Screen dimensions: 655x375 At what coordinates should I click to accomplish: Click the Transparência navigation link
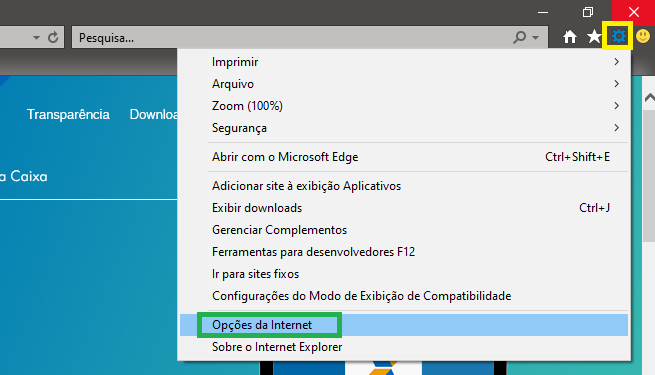[x=68, y=114]
